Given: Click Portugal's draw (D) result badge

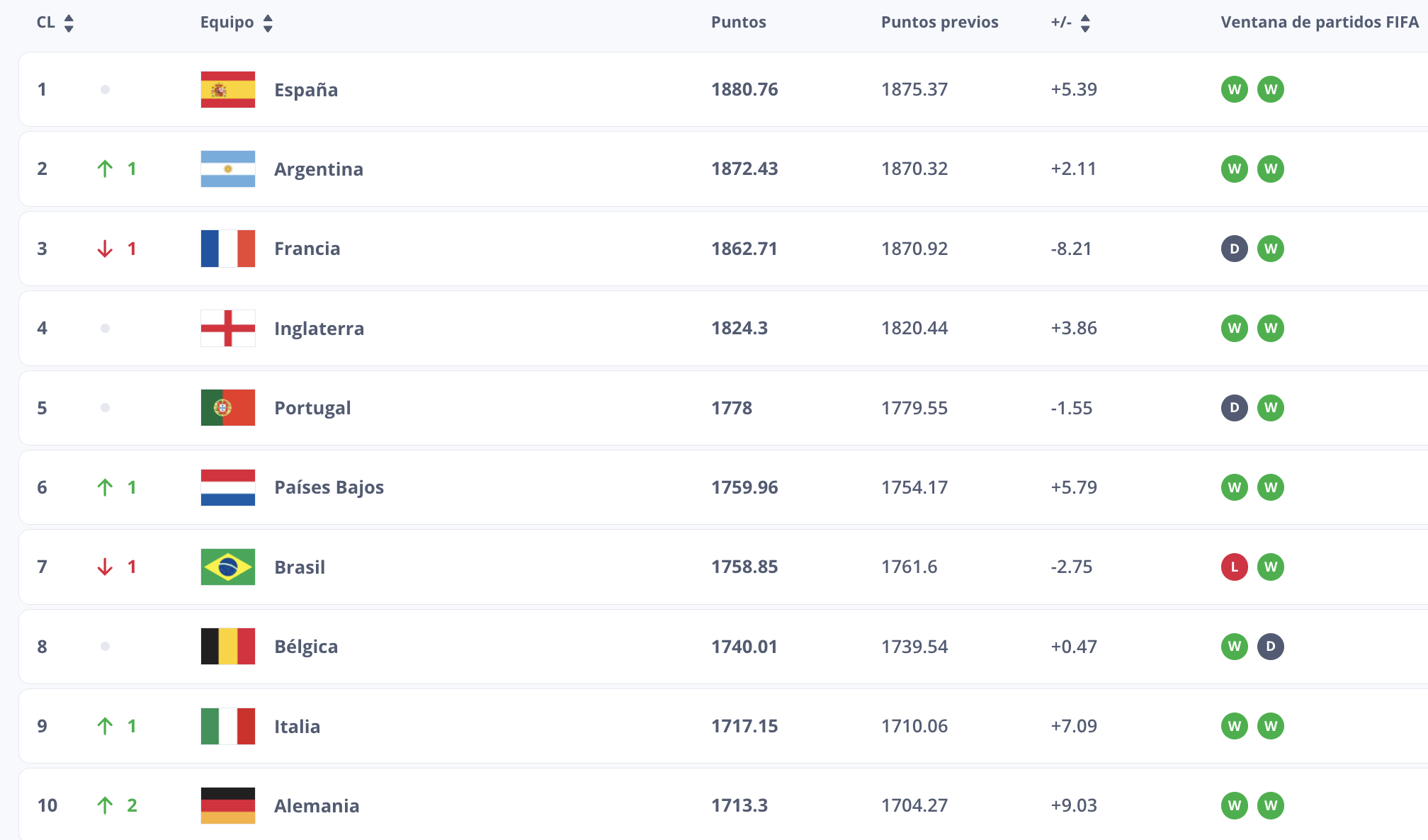Looking at the screenshot, I should point(1234,408).
